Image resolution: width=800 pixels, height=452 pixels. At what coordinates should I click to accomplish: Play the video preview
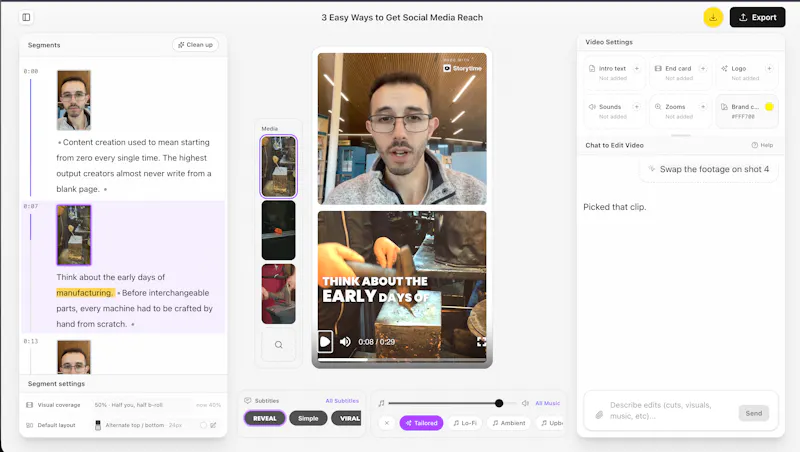[x=325, y=341]
